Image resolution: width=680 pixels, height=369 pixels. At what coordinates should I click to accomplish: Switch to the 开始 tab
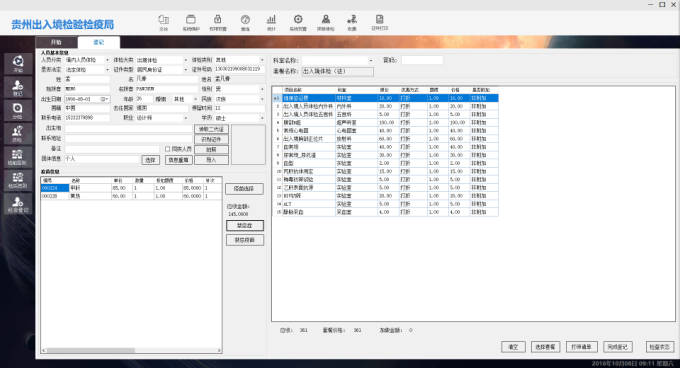coord(56,42)
